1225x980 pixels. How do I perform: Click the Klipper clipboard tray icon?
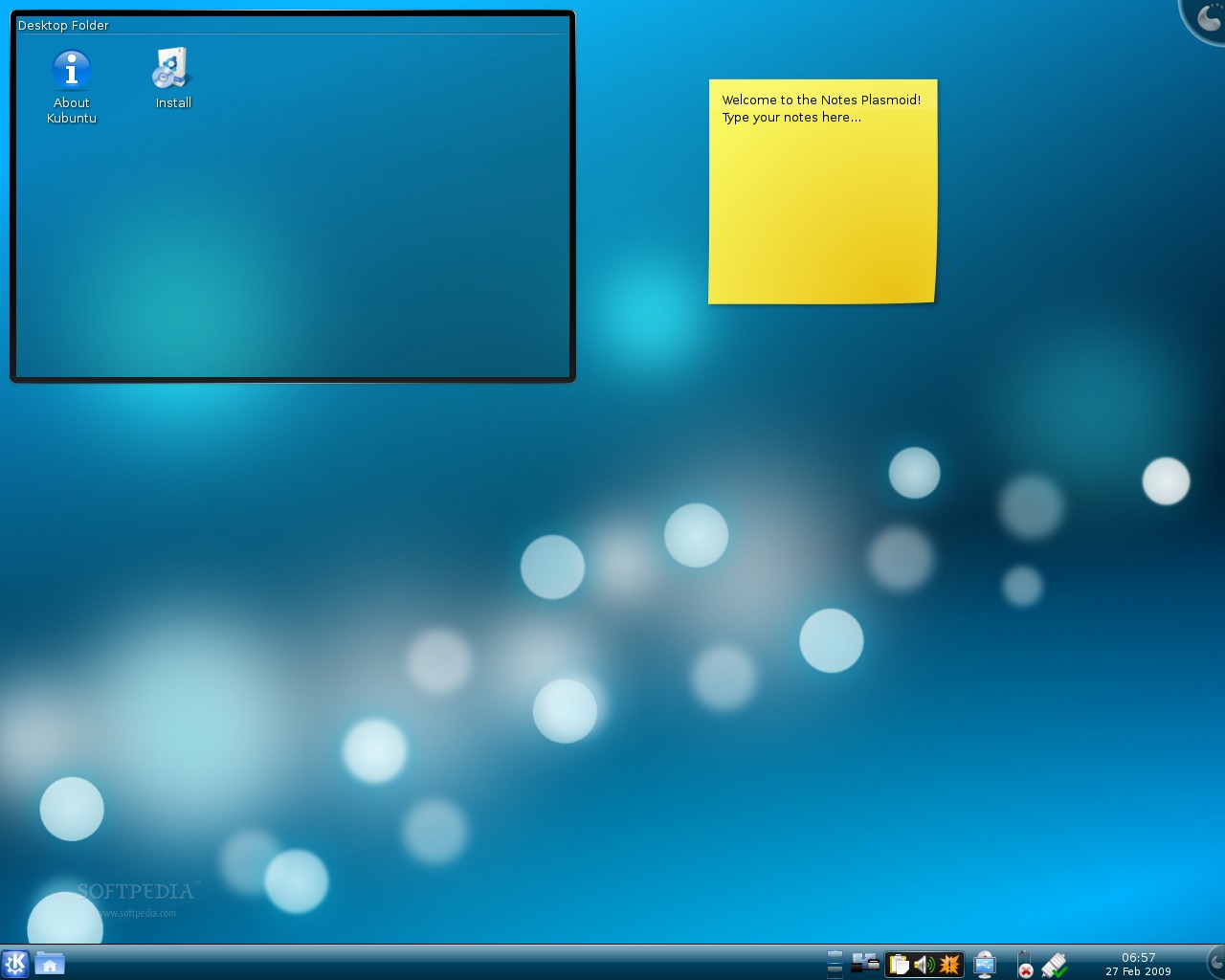tap(900, 965)
